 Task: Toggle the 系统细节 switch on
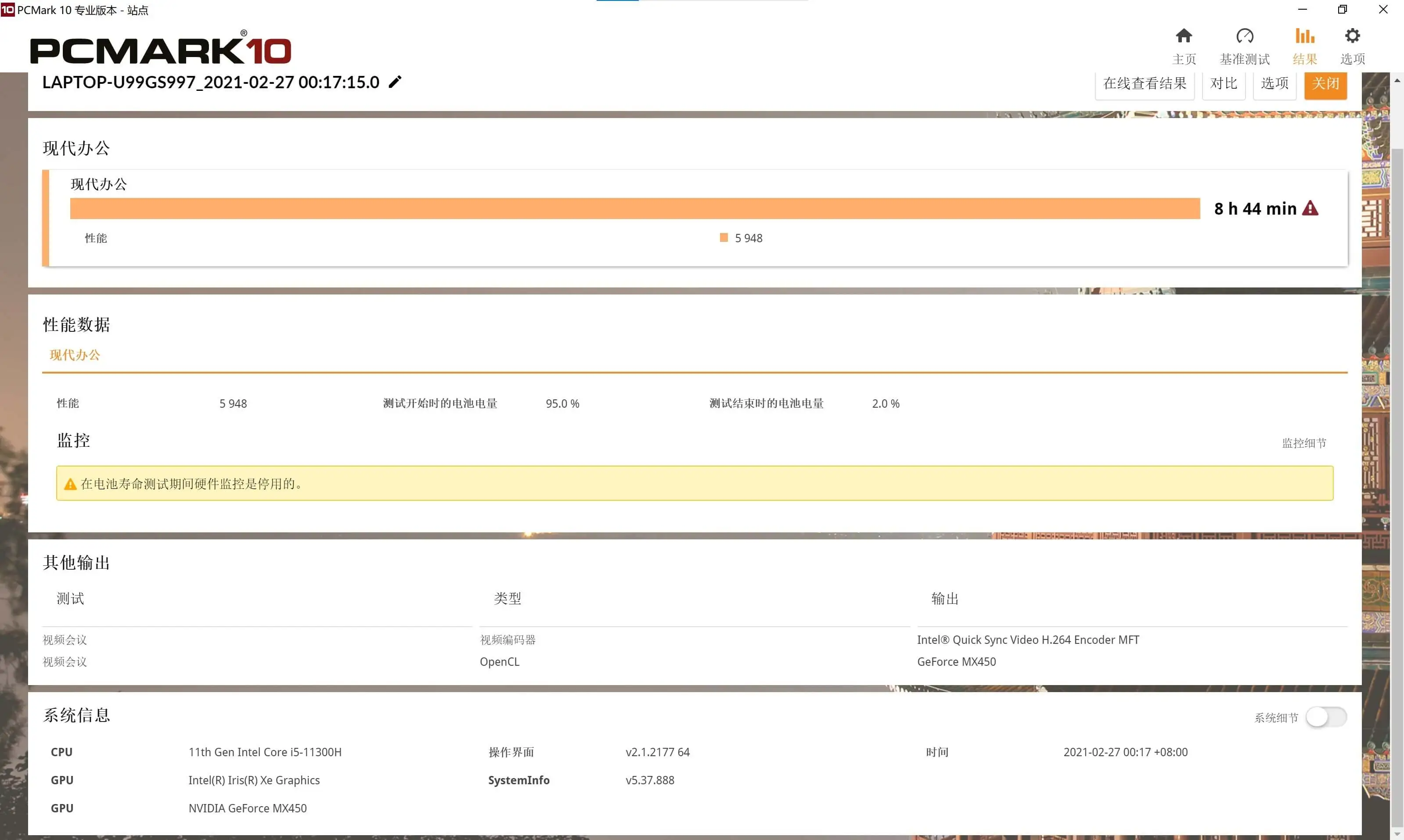tap(1326, 717)
